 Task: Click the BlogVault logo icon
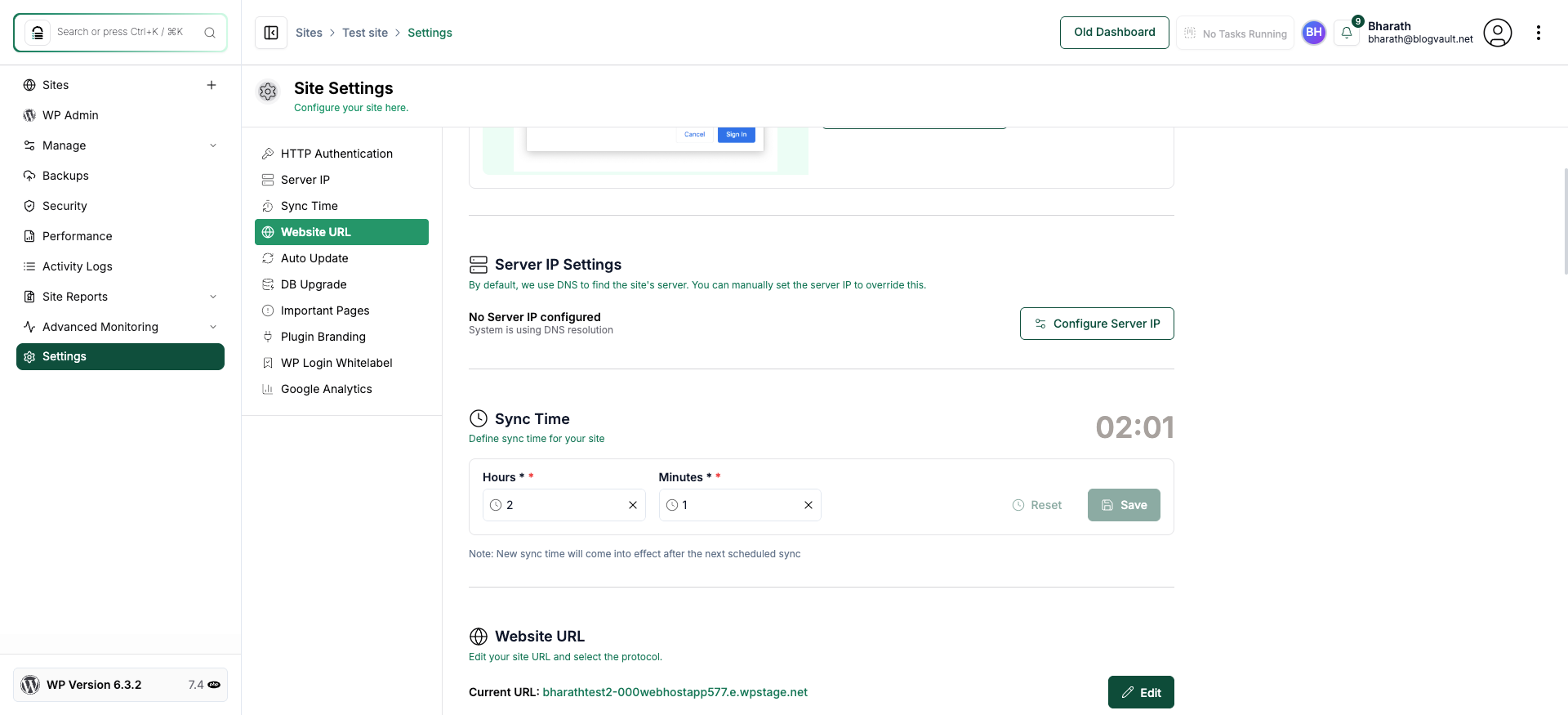(38, 33)
